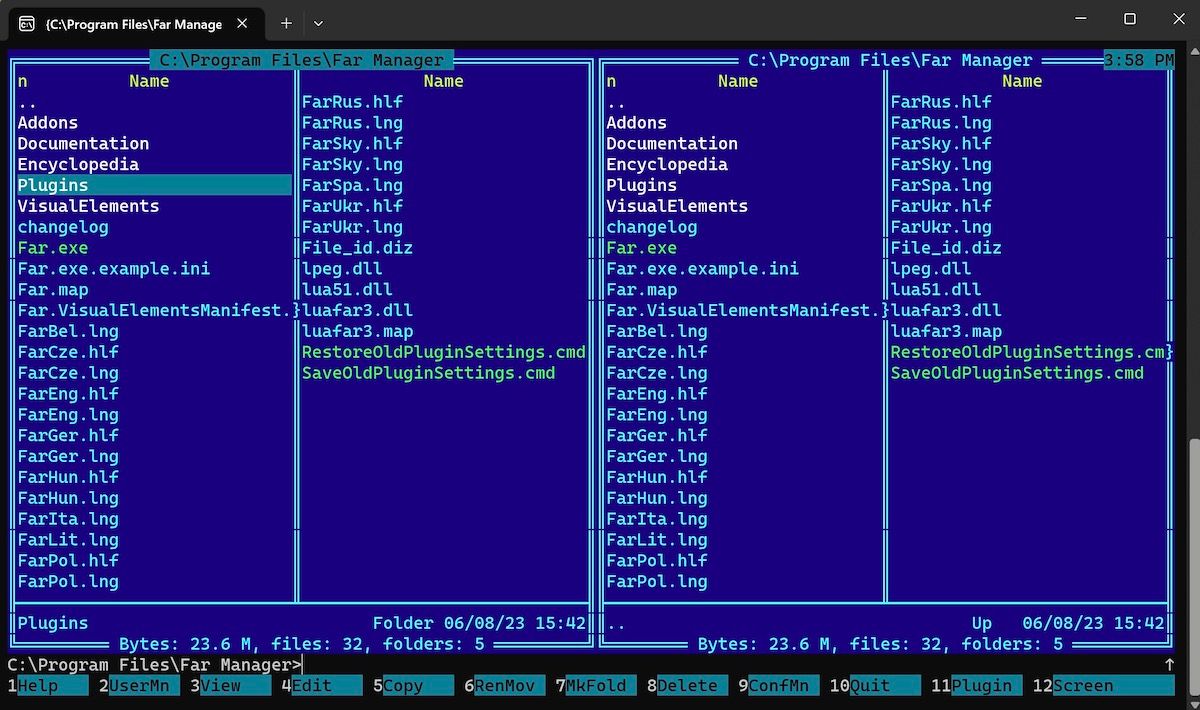Click the 'n' sort mode letter in left panel
This screenshot has width=1200, height=710.
coord(23,81)
